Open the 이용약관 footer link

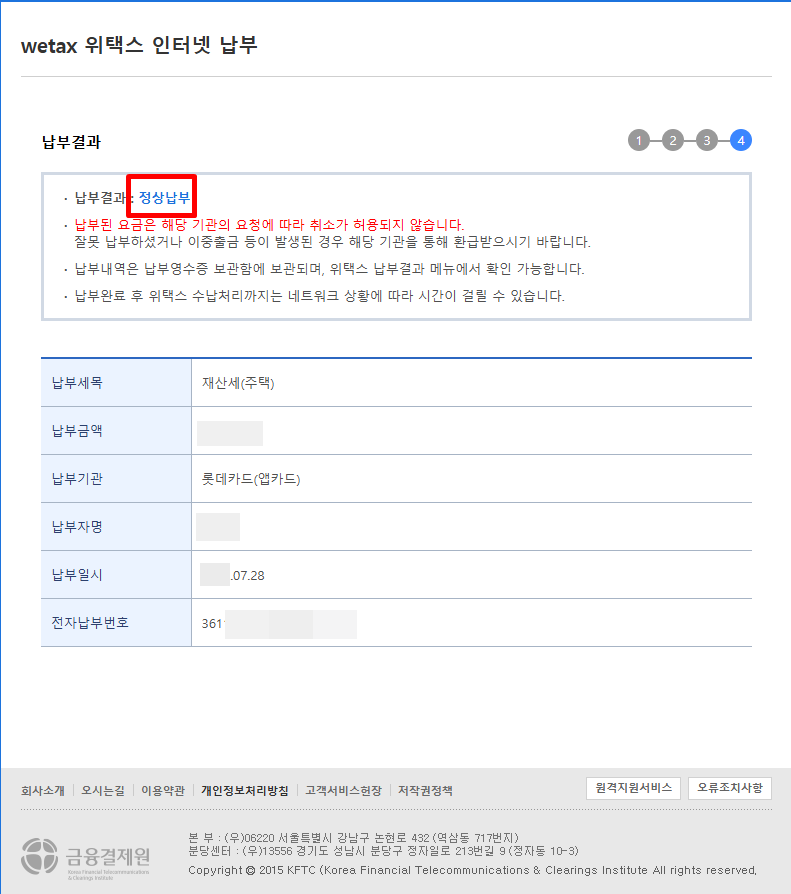tap(163, 791)
